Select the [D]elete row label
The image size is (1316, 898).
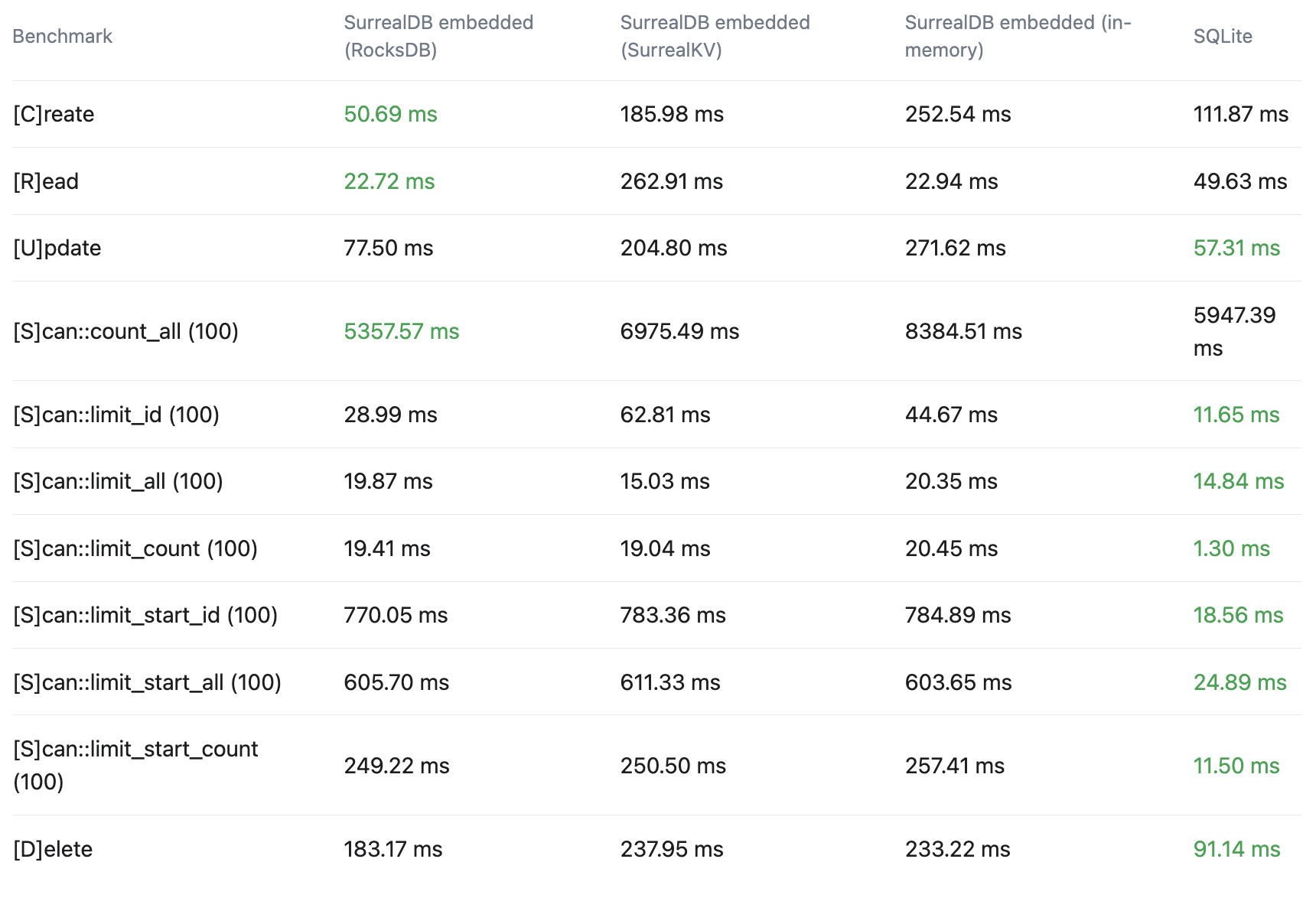pyautogui.click(x=53, y=849)
